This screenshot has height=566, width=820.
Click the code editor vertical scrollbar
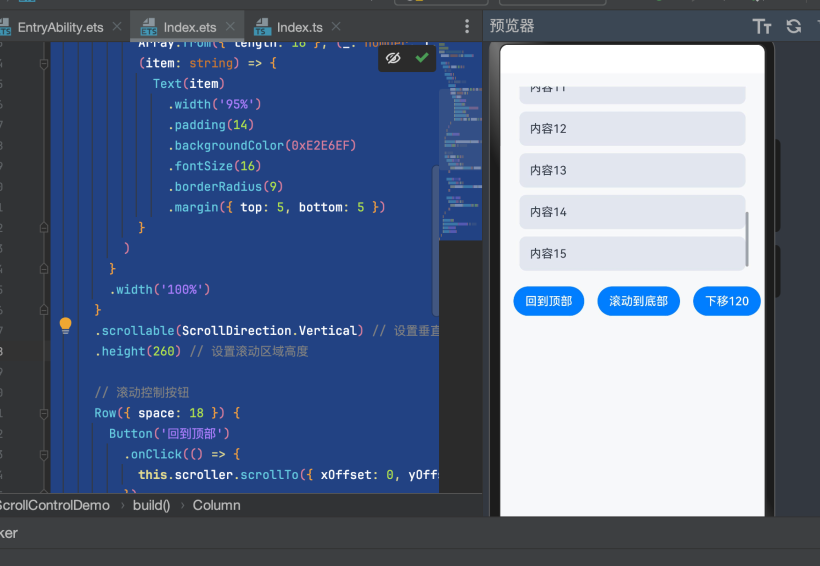(435, 241)
